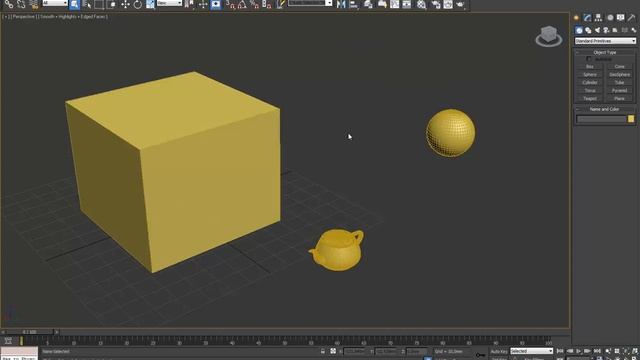Click the Mirror tool icon

[341, 4]
